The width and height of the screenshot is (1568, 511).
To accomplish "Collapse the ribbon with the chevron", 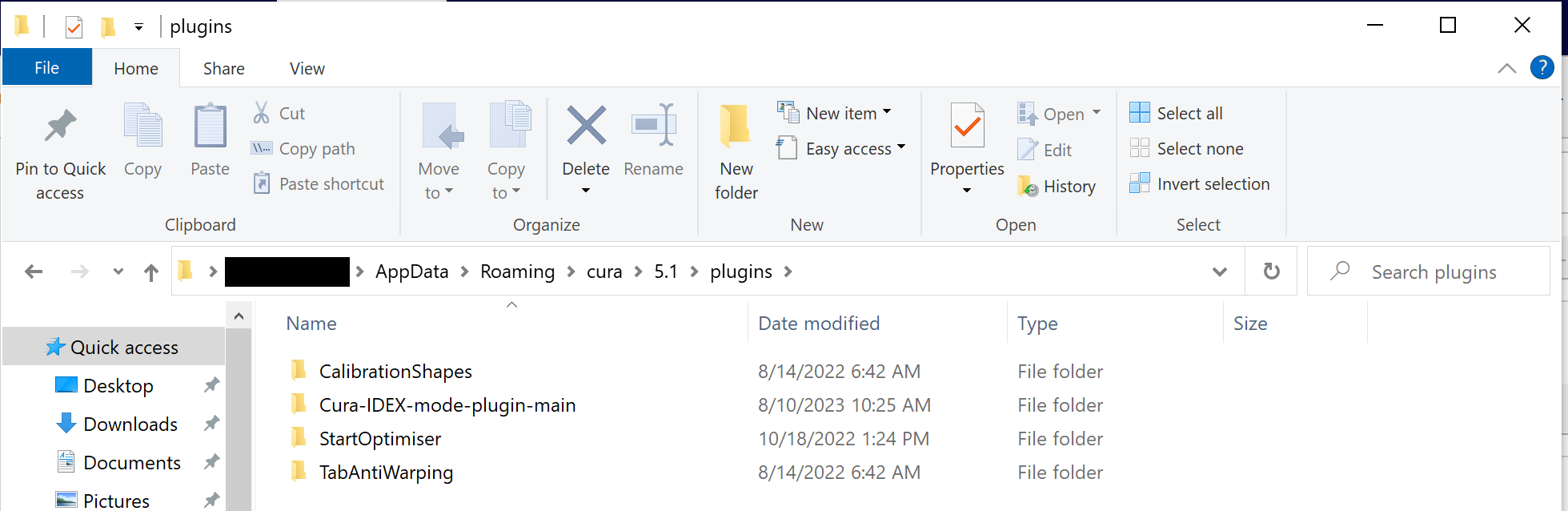I will (1507, 68).
